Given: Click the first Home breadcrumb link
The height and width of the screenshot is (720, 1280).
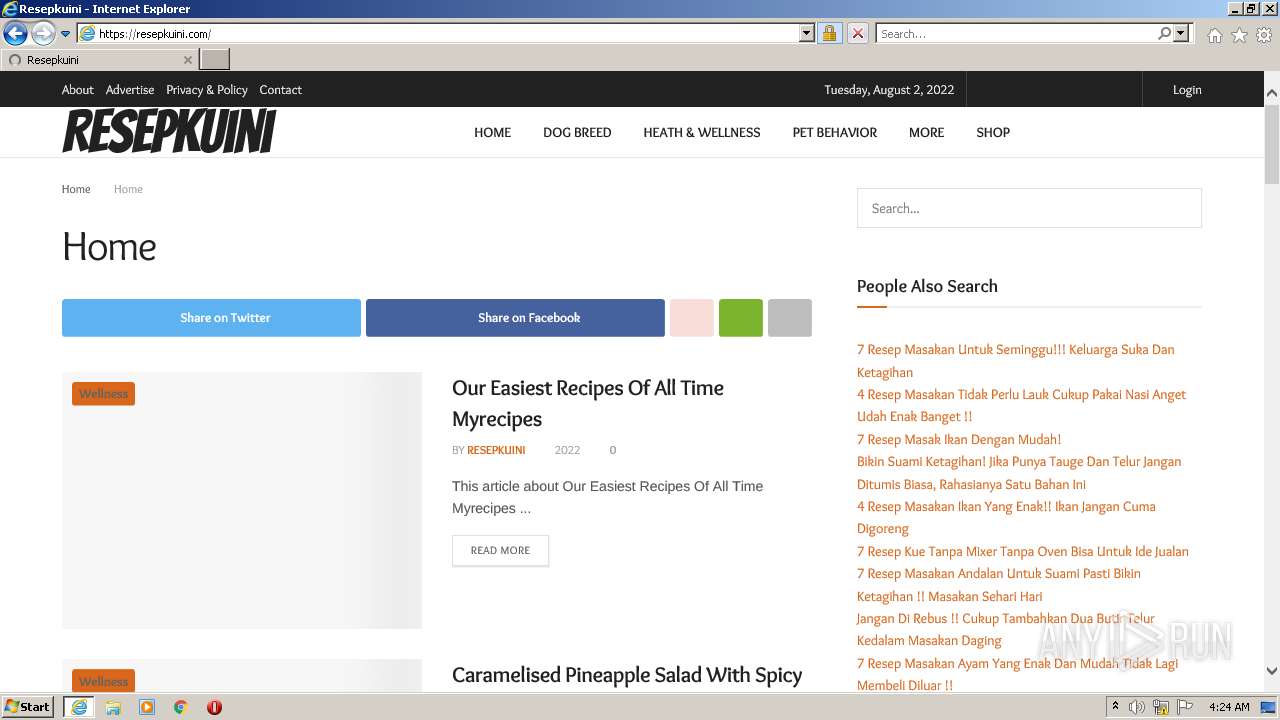Looking at the screenshot, I should click(76, 189).
